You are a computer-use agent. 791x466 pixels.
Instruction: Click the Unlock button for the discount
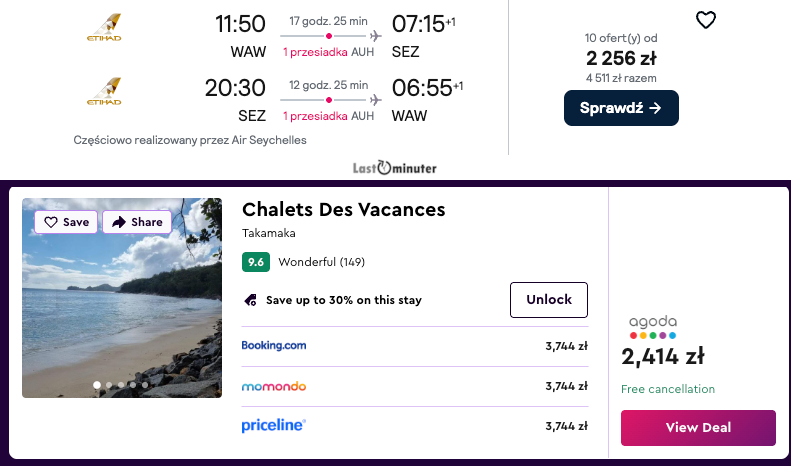[549, 299]
